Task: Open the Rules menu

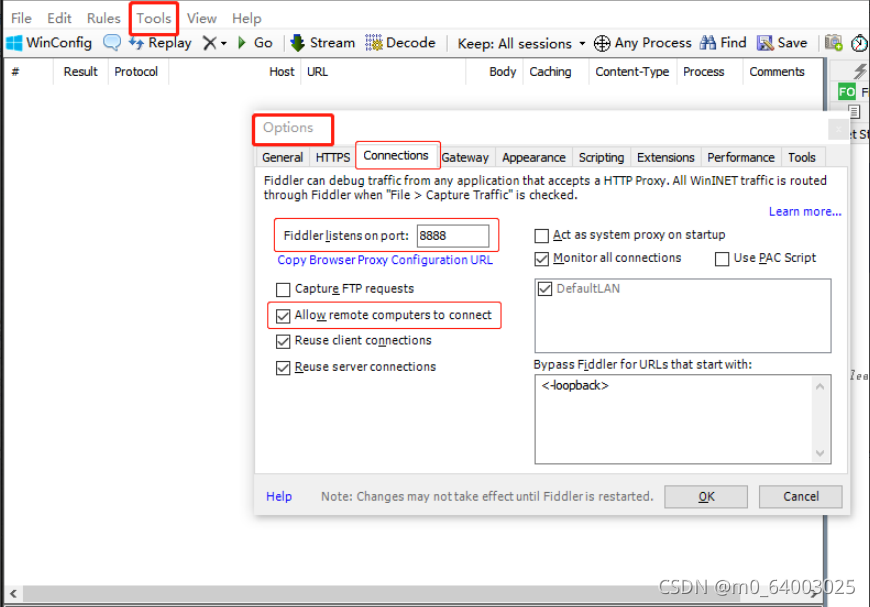Action: (x=103, y=18)
